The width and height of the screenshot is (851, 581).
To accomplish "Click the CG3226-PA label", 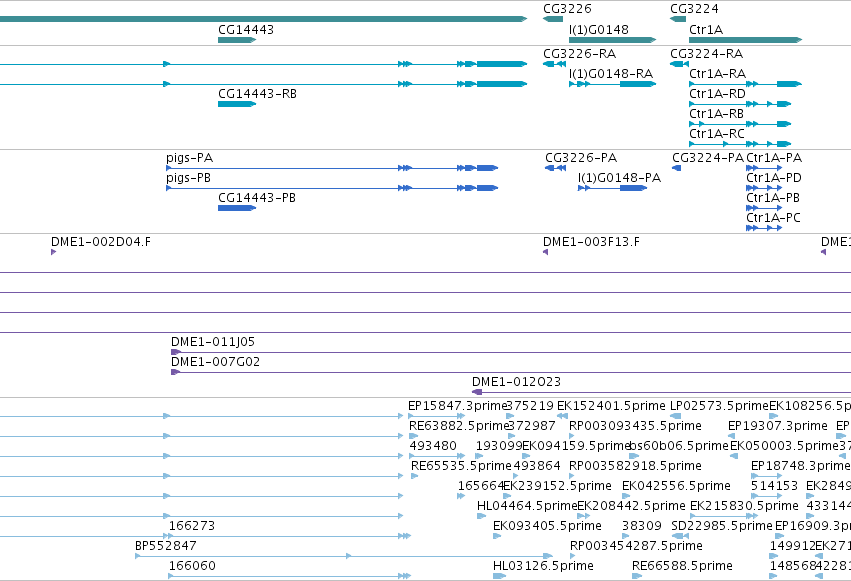I will (581, 158).
